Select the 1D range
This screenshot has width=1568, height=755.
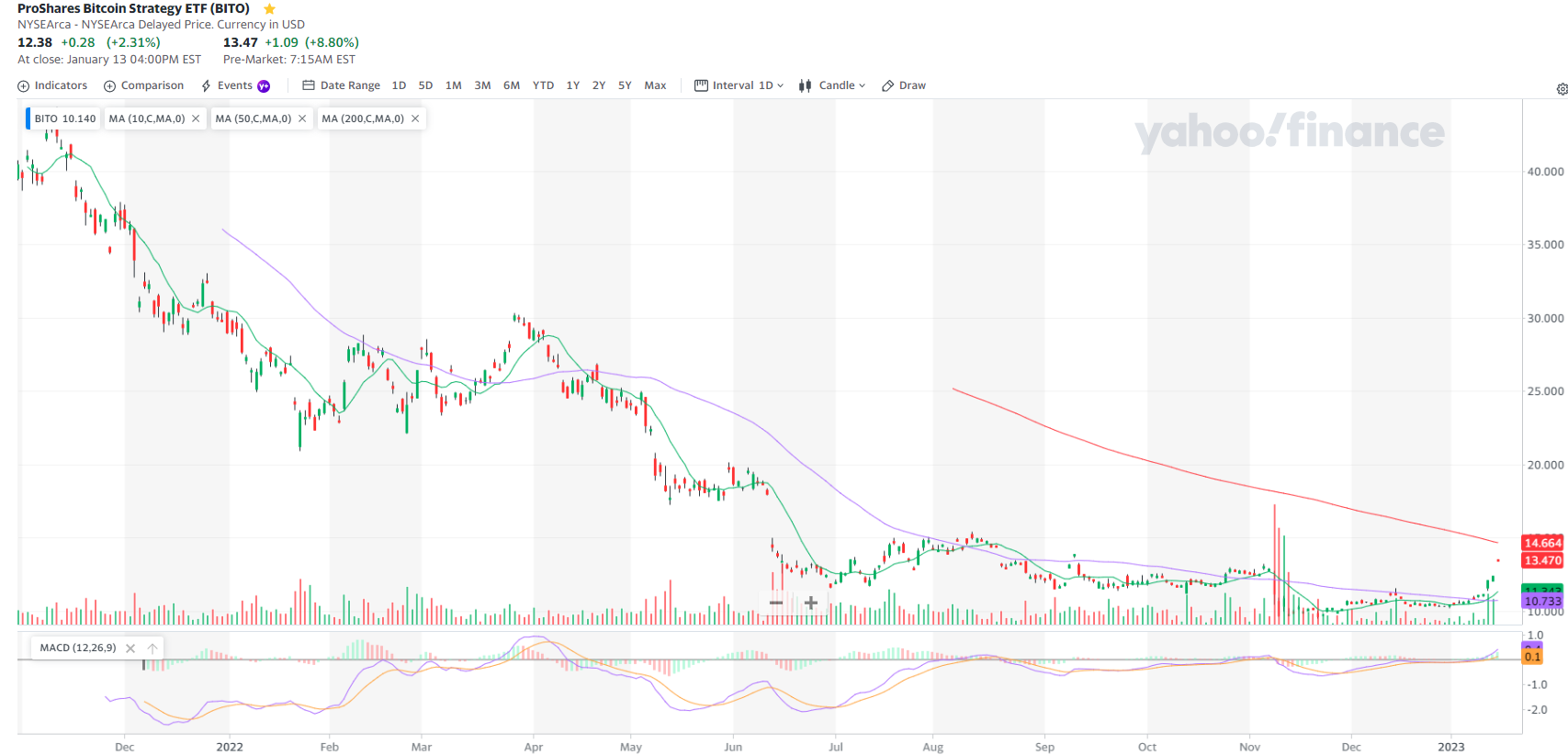coord(399,85)
